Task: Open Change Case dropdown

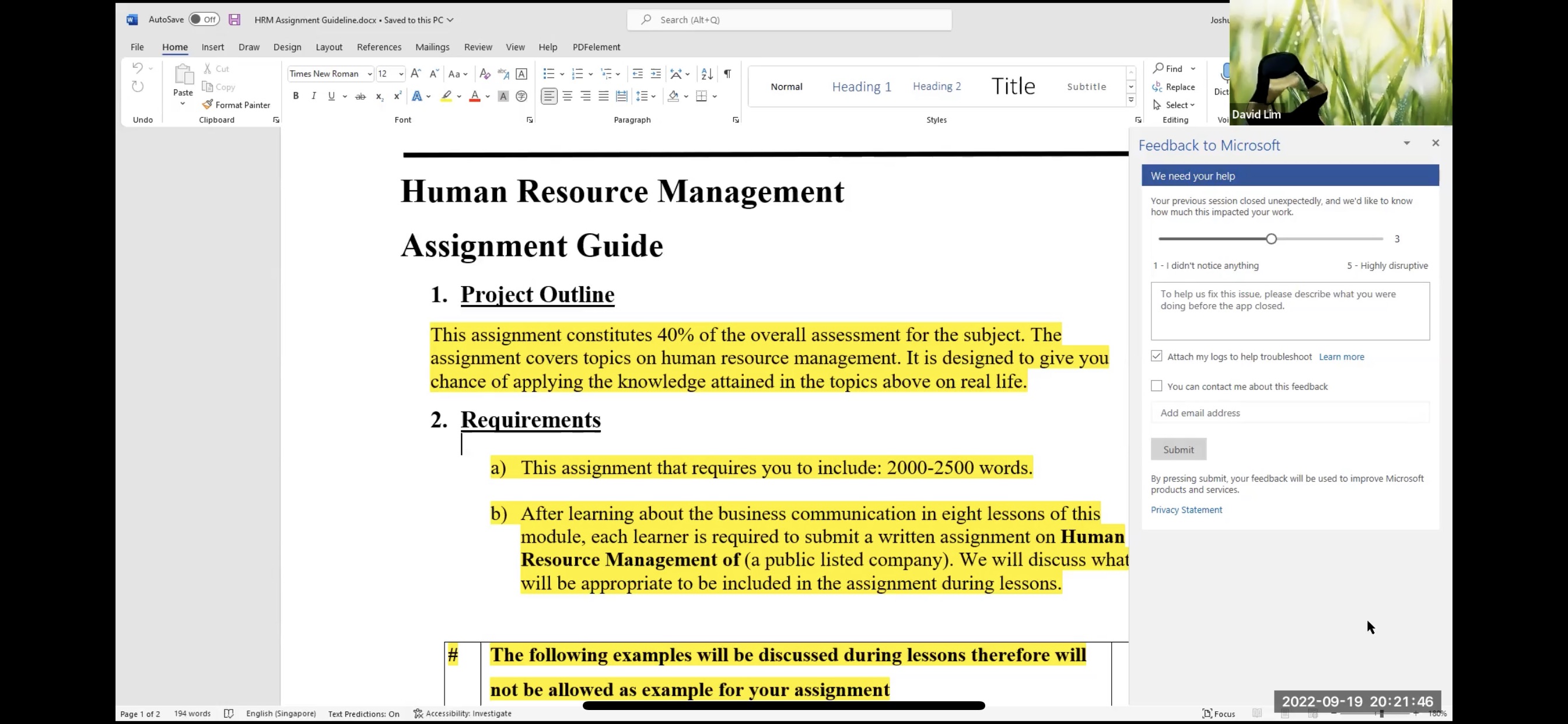Action: (458, 73)
